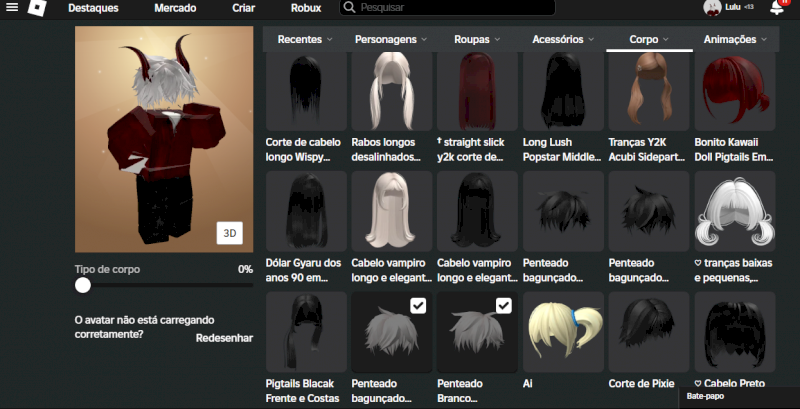This screenshot has width=800, height=409.
Task: Expand the Acessórios dropdown
Action: pos(563,39)
